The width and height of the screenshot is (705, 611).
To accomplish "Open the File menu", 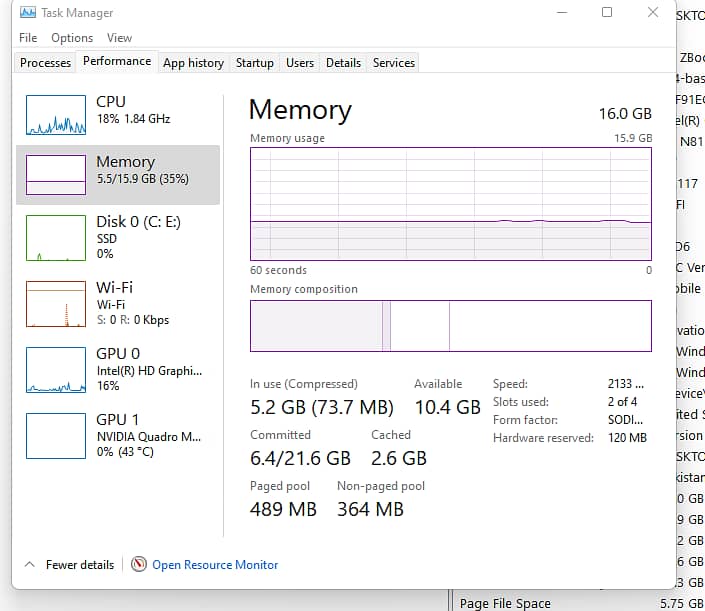I will [x=28, y=38].
